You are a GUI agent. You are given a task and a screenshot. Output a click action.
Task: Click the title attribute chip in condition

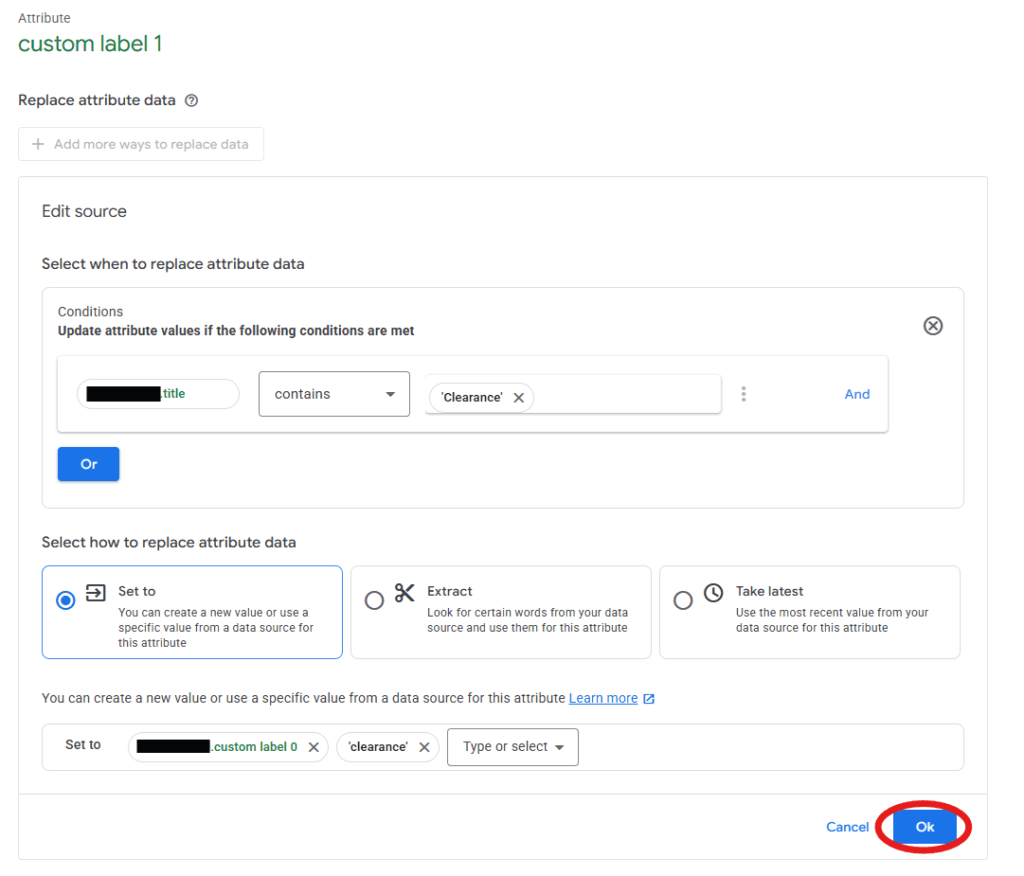pyautogui.click(x=158, y=394)
